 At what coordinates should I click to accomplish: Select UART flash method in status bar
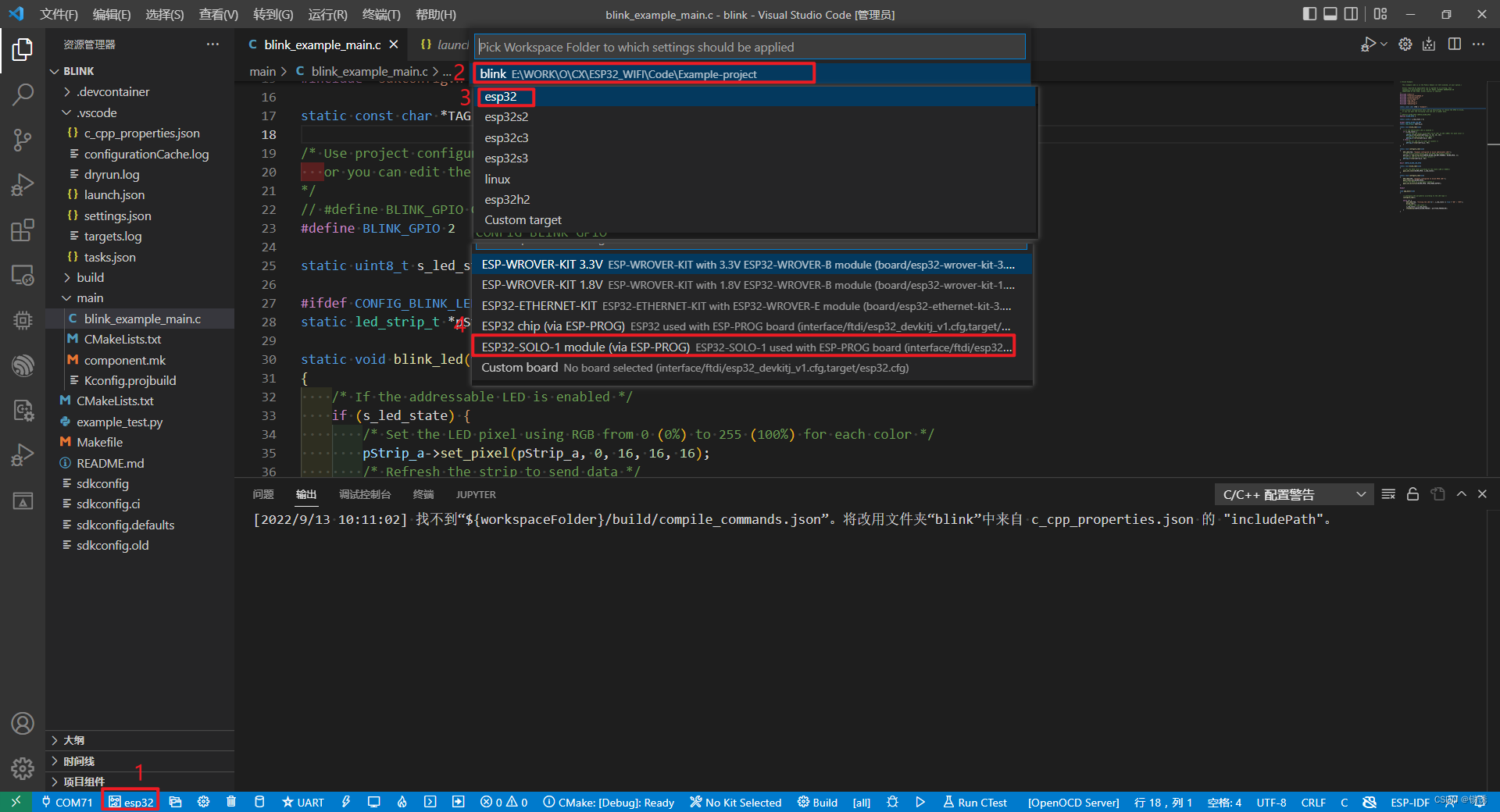302,802
